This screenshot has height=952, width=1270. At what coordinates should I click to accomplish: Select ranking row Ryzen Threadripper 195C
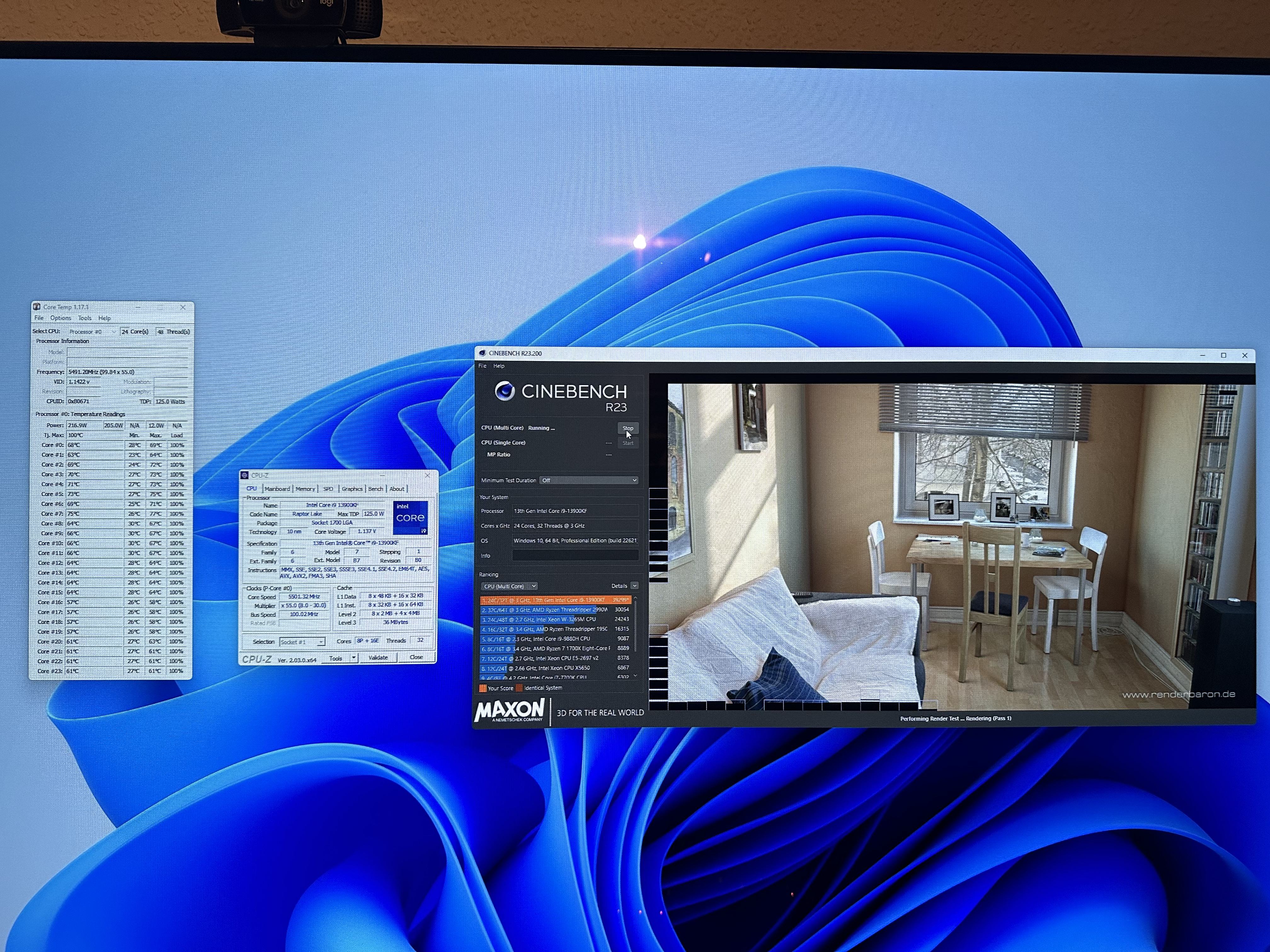555,630
